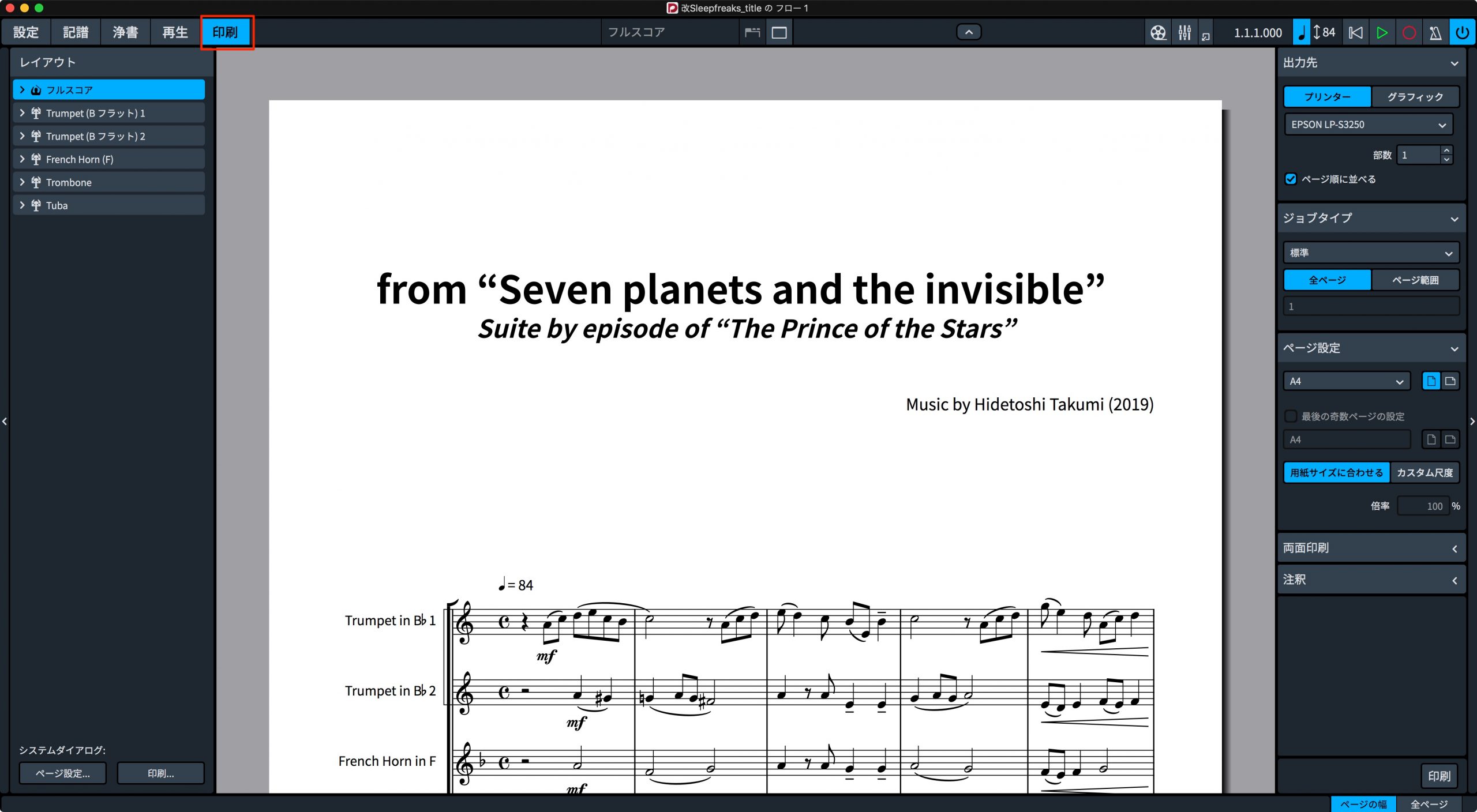Select landscape orientation icon beside A4

tap(1450, 381)
